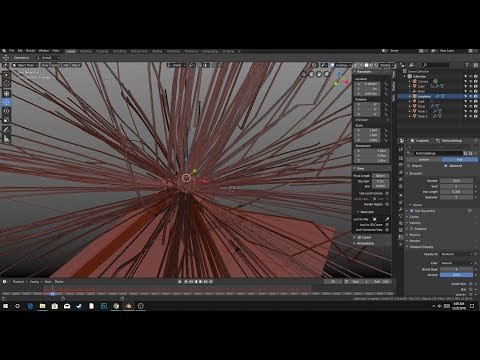
Task: Click the Hair Length value field
Action: coord(456,192)
